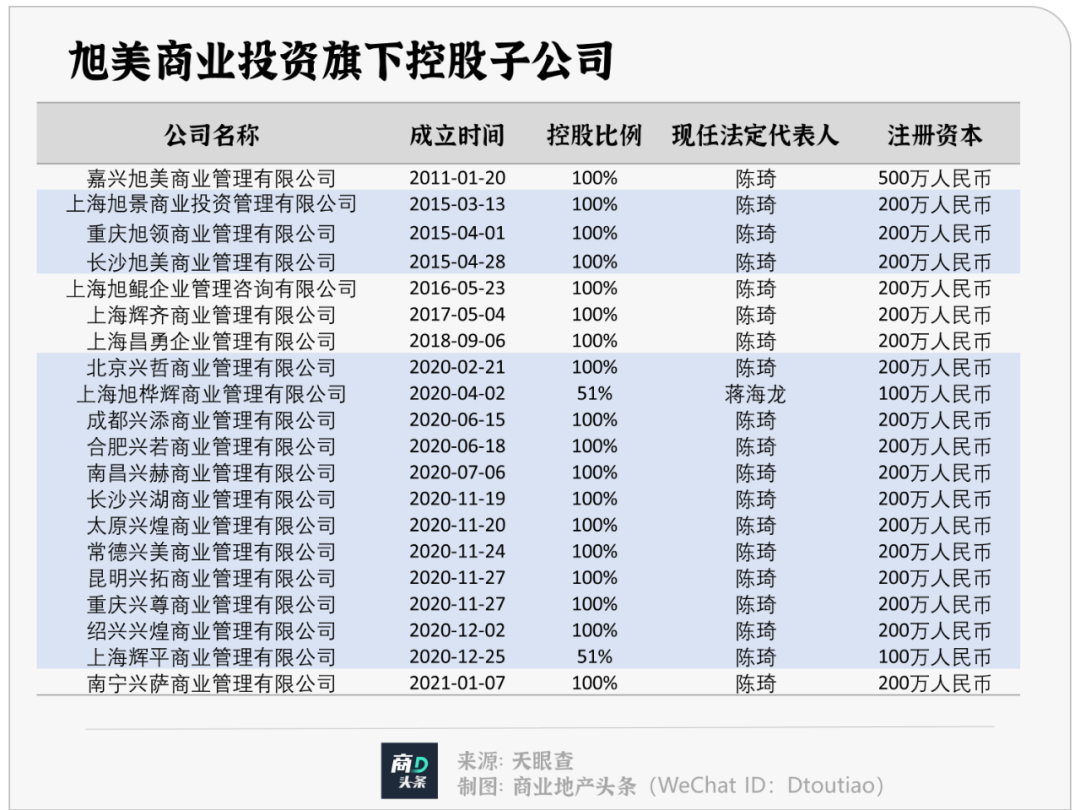Click 51% in 上海旭桦辉 row
The height and width of the screenshot is (810, 1080).
[594, 393]
